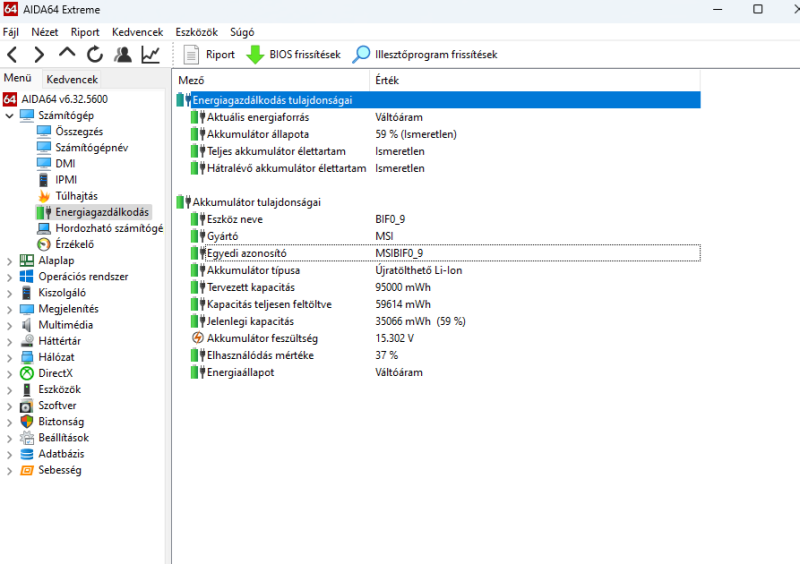The image size is (800, 564).
Task: Select the Energiaállapot row
Action: 445,372
